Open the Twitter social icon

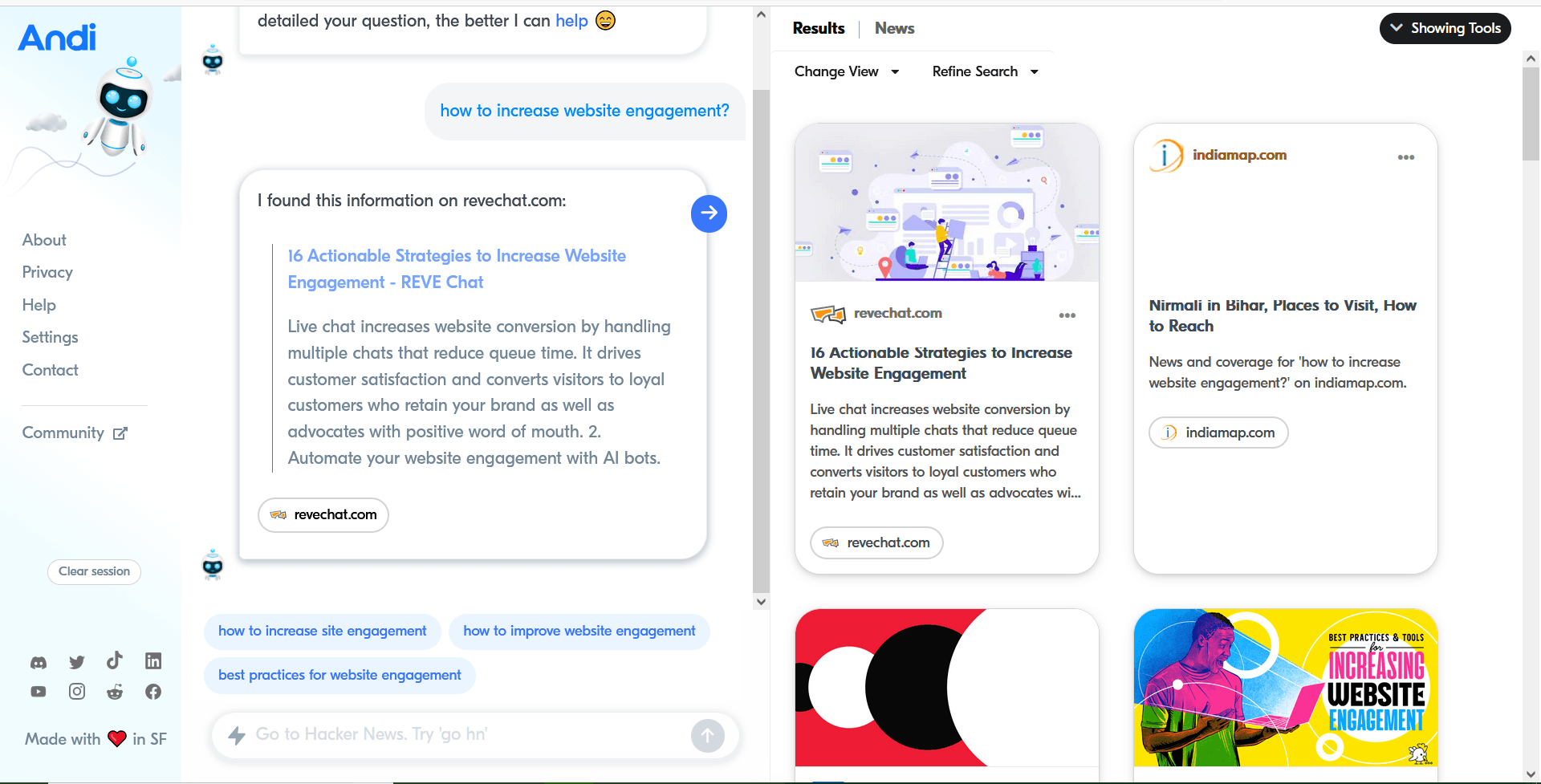coord(77,662)
